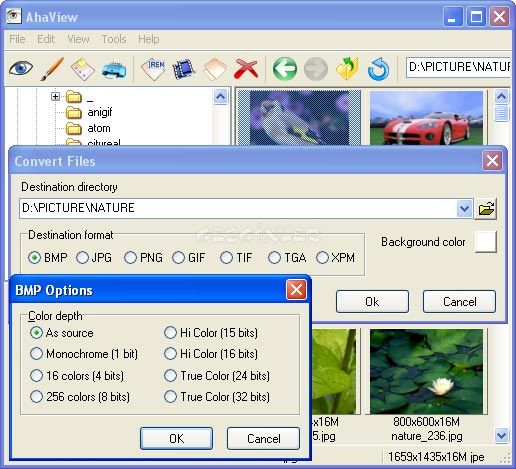Select JPG destination format
516x469 pixels.
click(x=94, y=258)
